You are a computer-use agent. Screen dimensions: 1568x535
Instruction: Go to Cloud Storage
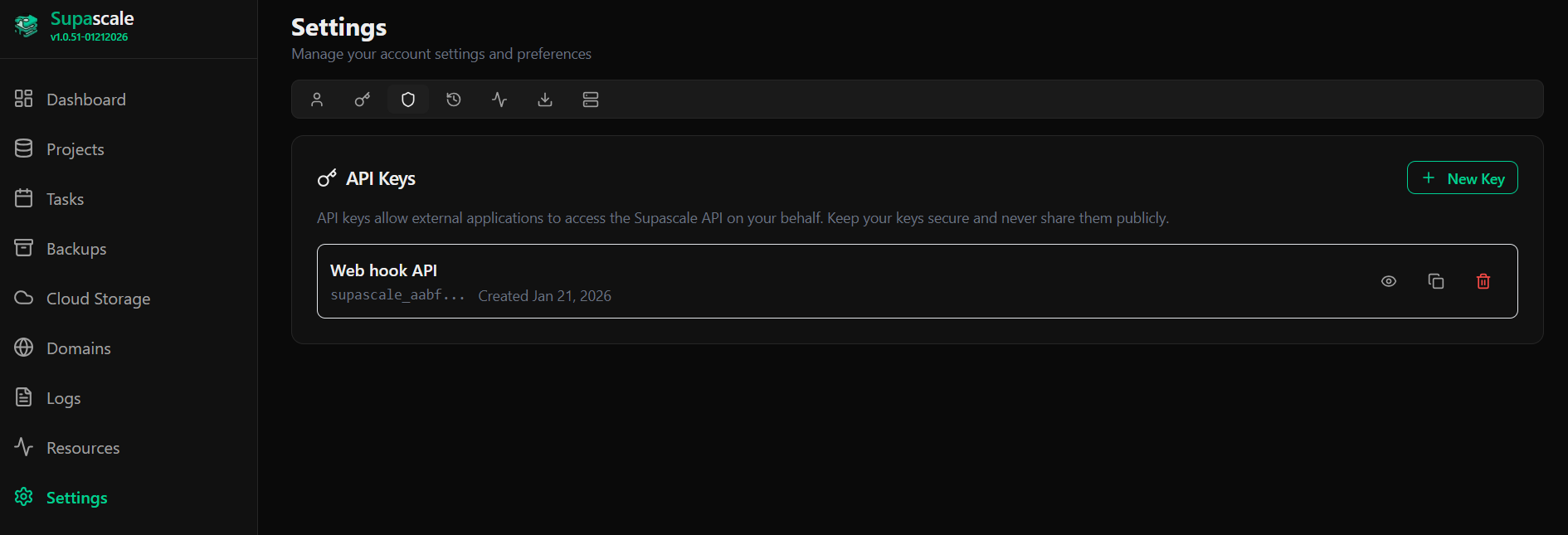click(98, 299)
